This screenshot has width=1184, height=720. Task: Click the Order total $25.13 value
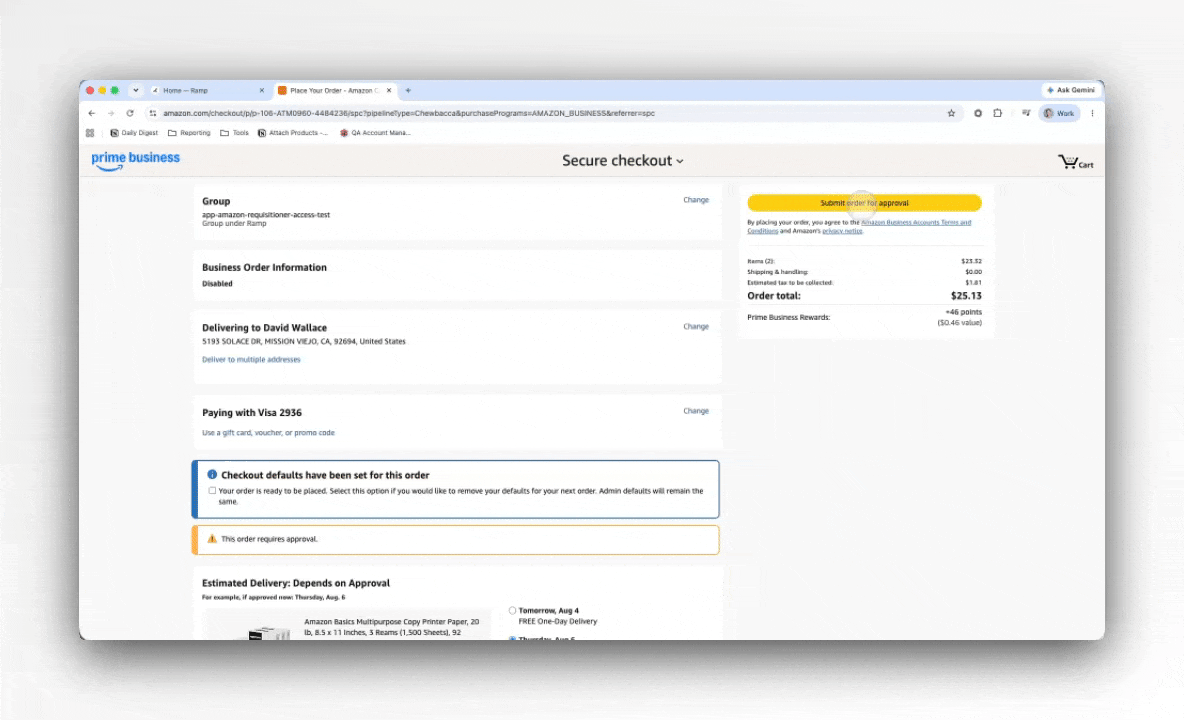pyautogui.click(x=966, y=296)
